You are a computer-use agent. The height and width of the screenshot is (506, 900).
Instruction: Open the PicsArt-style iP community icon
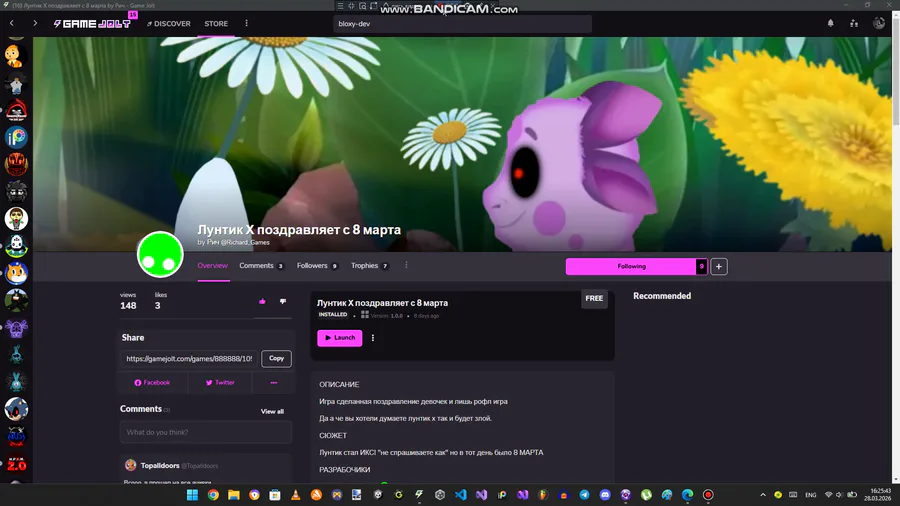click(x=16, y=137)
